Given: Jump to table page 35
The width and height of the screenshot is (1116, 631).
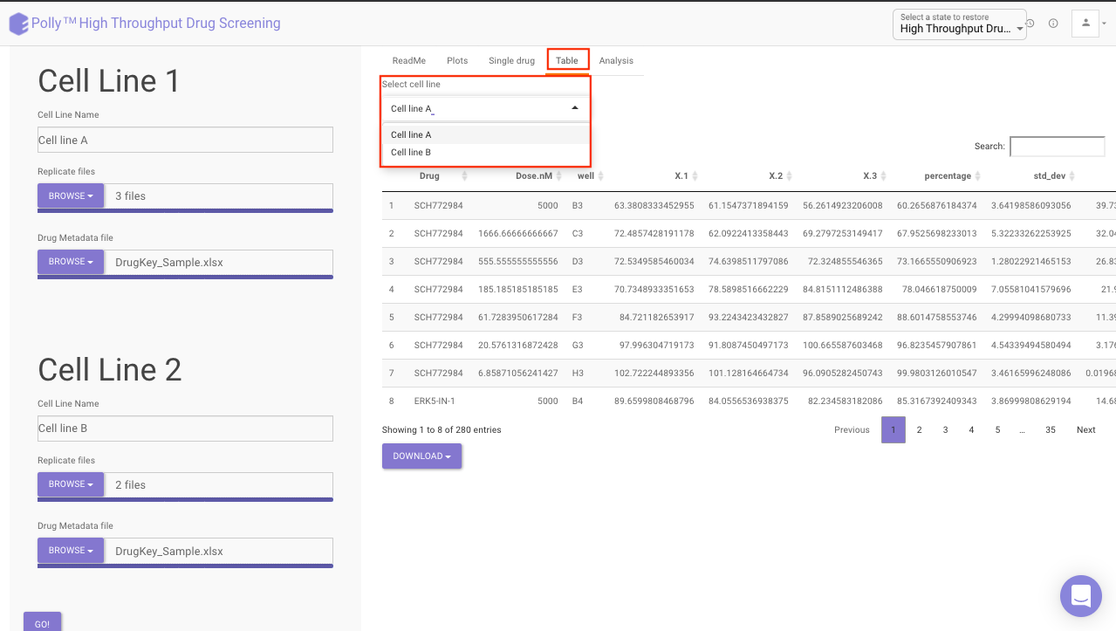Looking at the screenshot, I should pyautogui.click(x=1051, y=430).
